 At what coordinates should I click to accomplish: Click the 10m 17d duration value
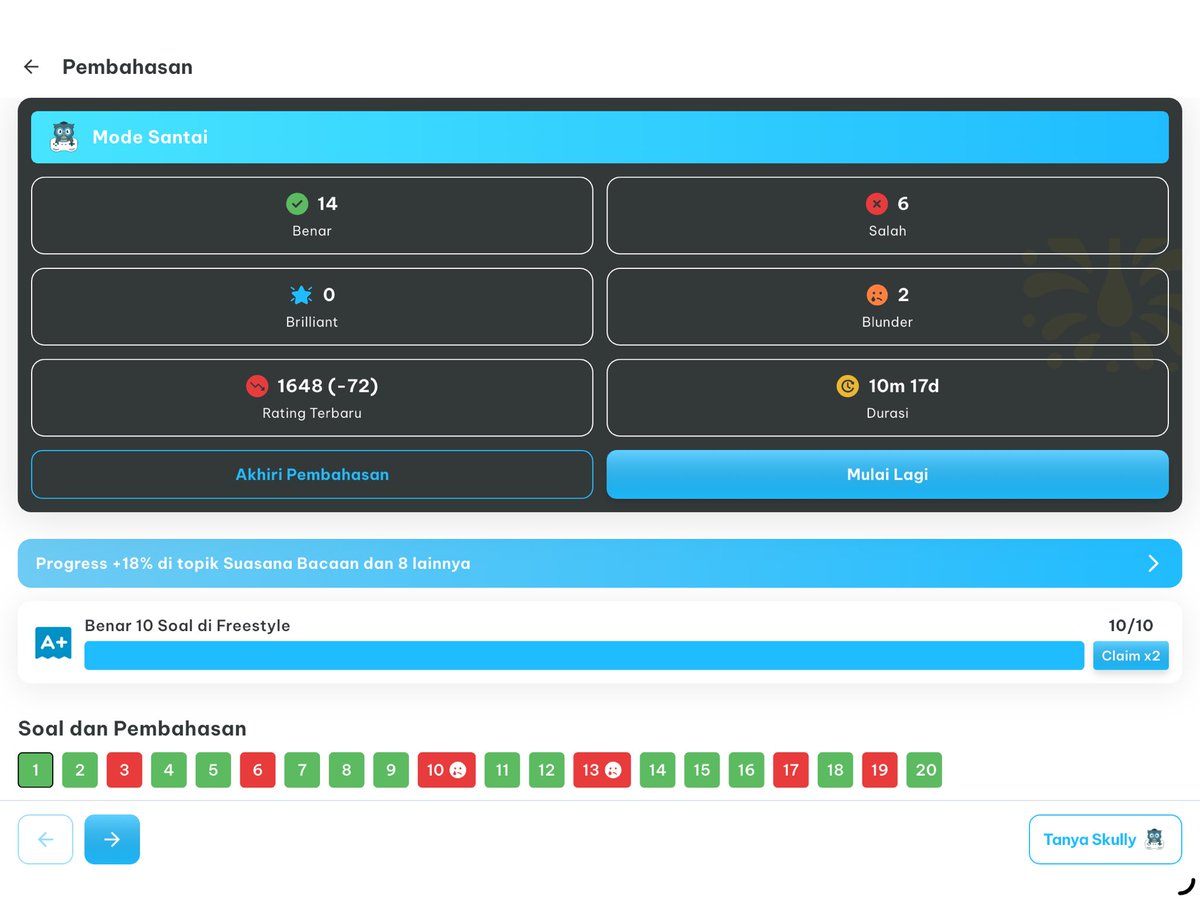tap(904, 386)
